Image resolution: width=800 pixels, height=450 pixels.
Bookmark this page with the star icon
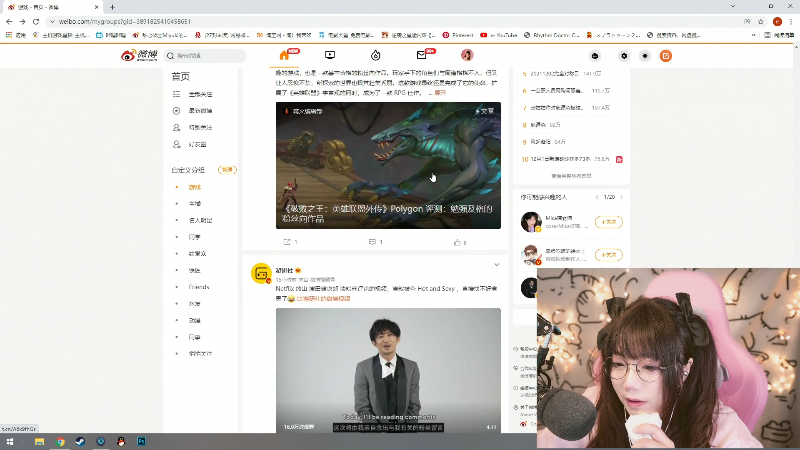coord(761,21)
